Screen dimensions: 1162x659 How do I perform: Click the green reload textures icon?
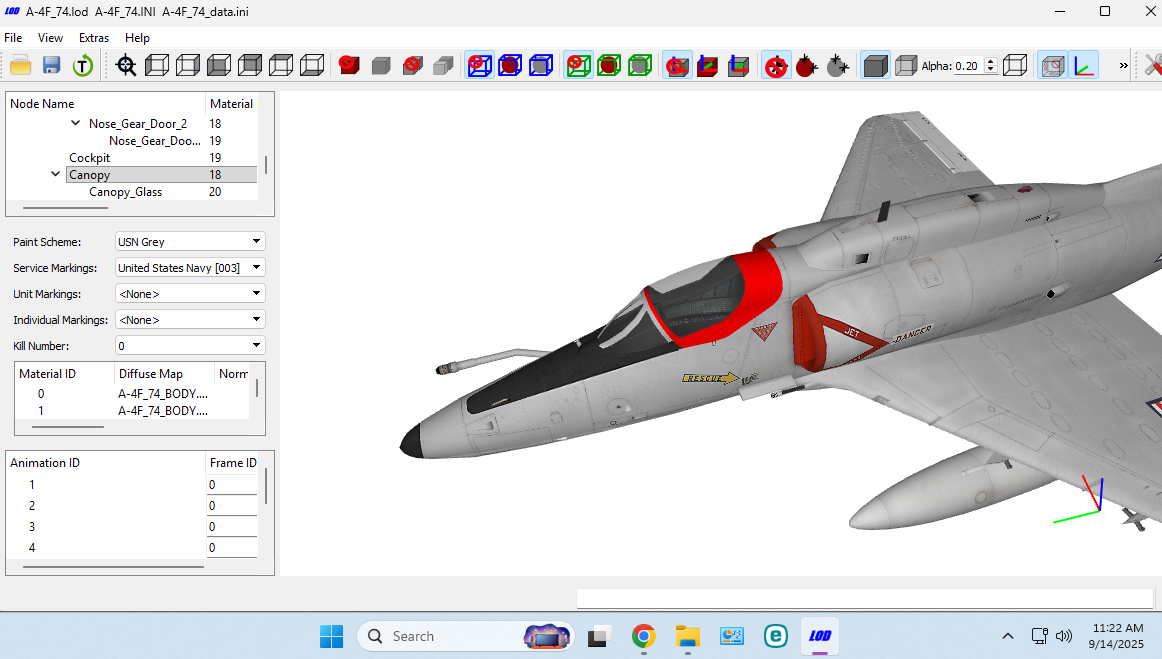[82, 65]
